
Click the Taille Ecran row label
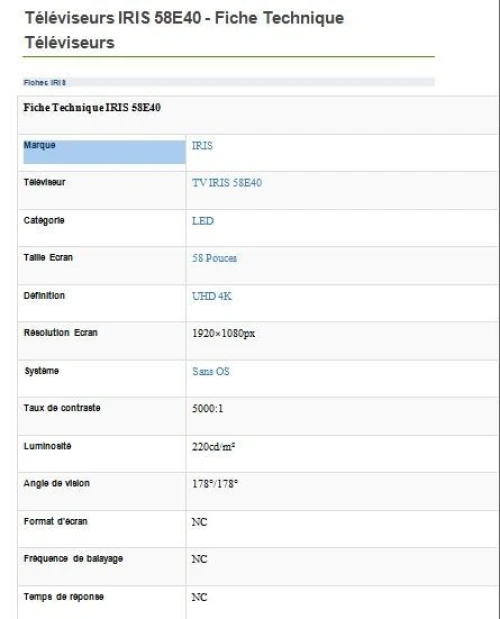point(48,257)
